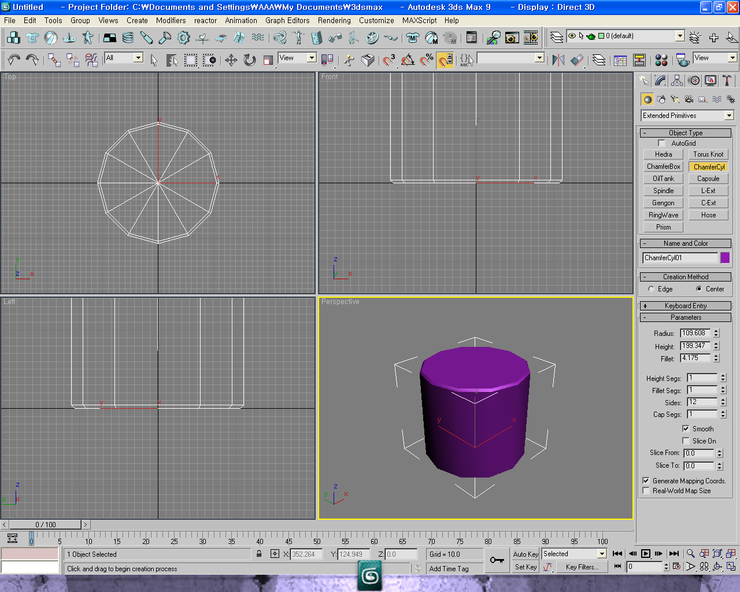
Task: Click the Torus Knot object button
Action: (708, 154)
